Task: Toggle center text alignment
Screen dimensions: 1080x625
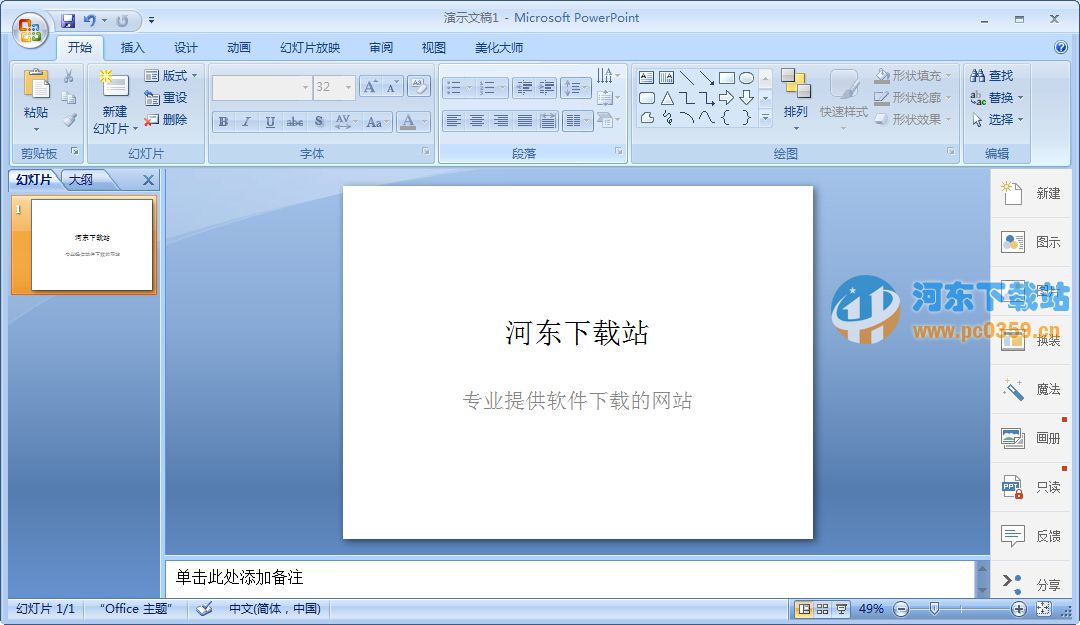Action: coord(478,122)
